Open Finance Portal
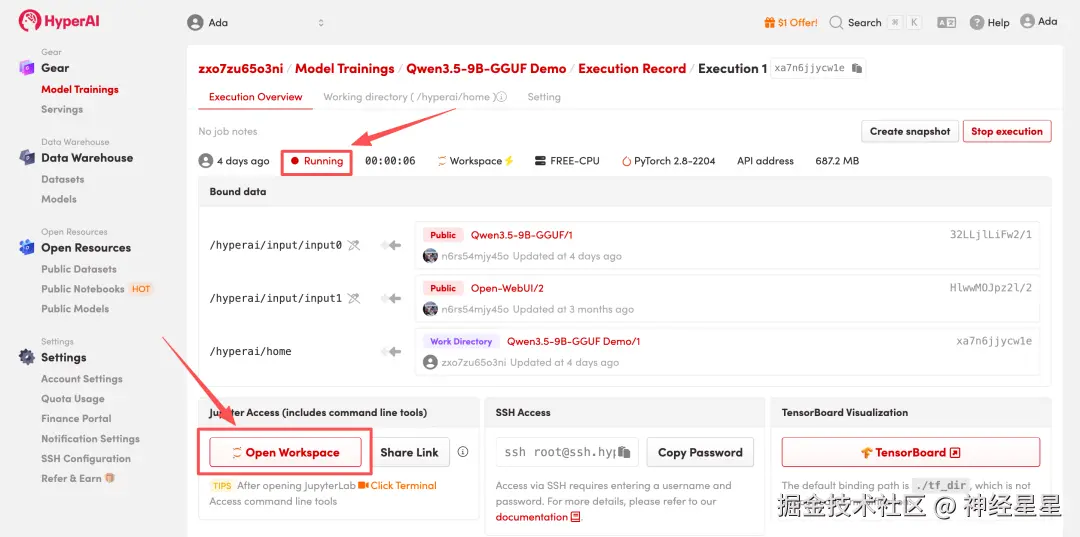The image size is (1080, 537). click(x=76, y=419)
